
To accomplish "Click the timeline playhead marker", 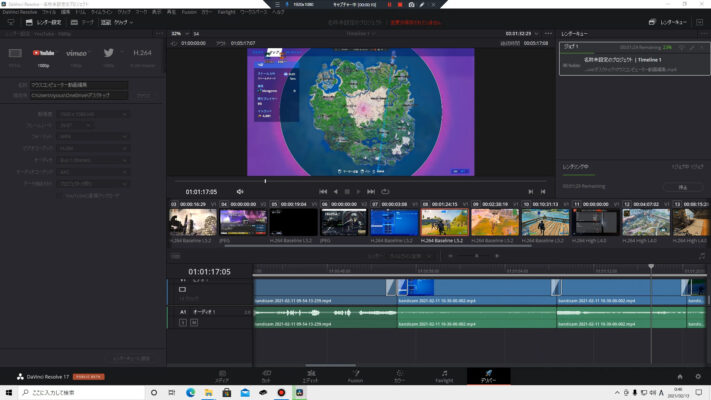I will pyautogui.click(x=651, y=267).
